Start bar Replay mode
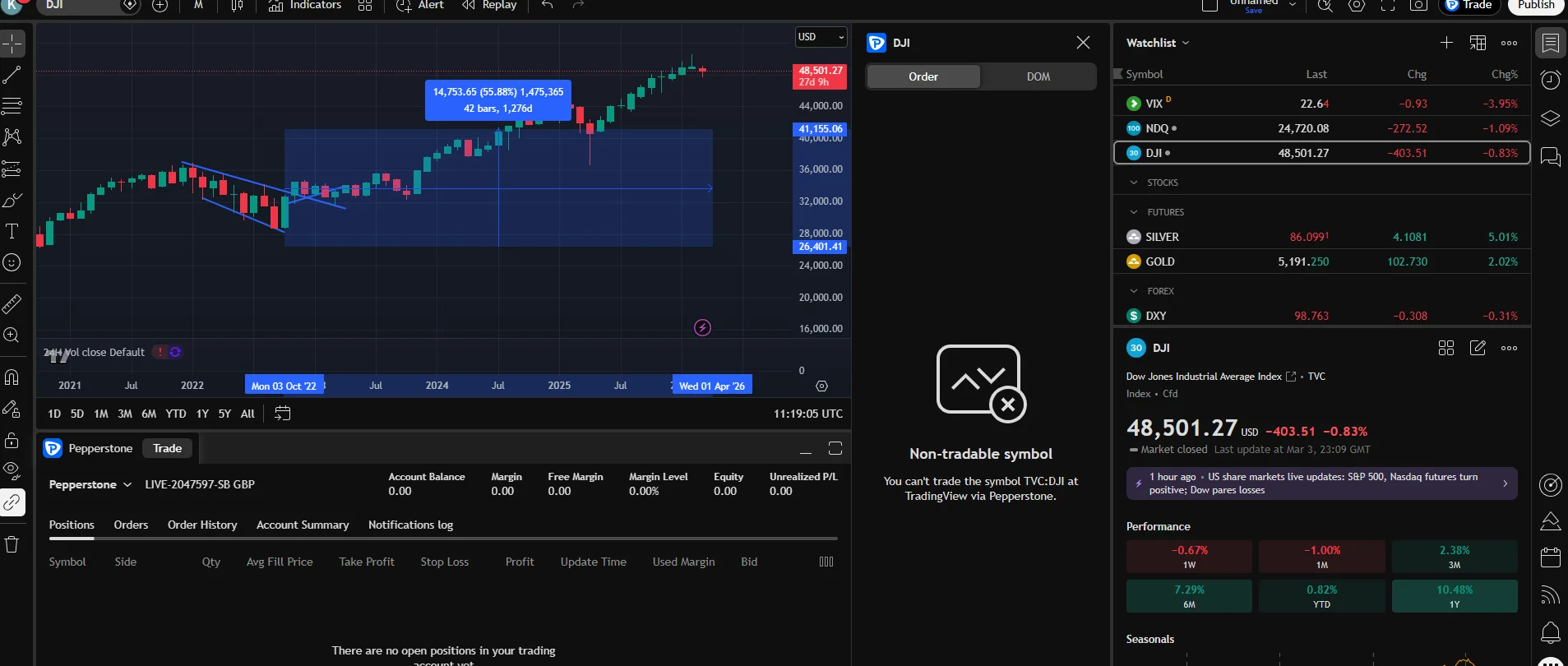The width and height of the screenshot is (1568, 666). (x=489, y=6)
